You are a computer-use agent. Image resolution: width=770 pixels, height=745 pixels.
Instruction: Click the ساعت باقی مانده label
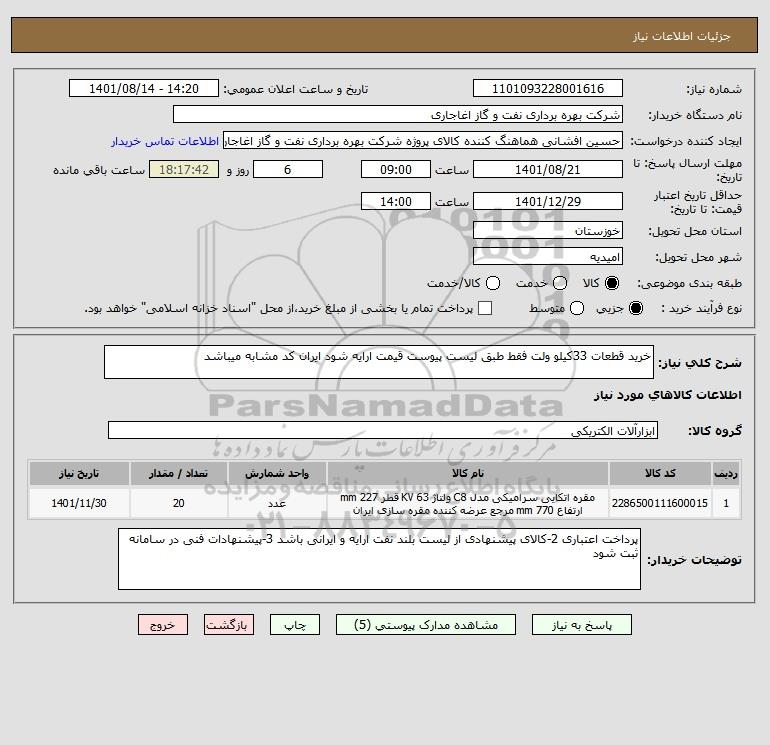pyautogui.click(x=99, y=170)
